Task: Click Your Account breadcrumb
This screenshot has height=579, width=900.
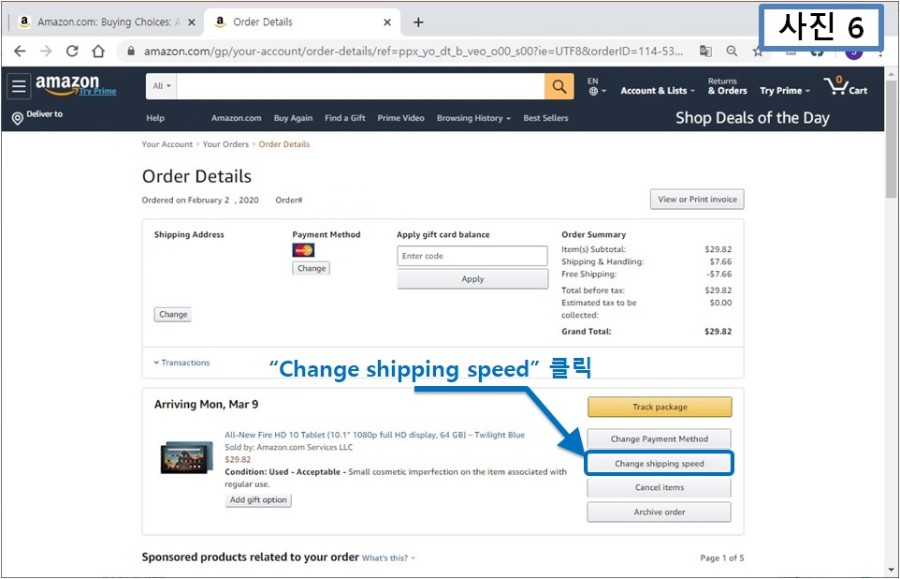Action: point(167,144)
